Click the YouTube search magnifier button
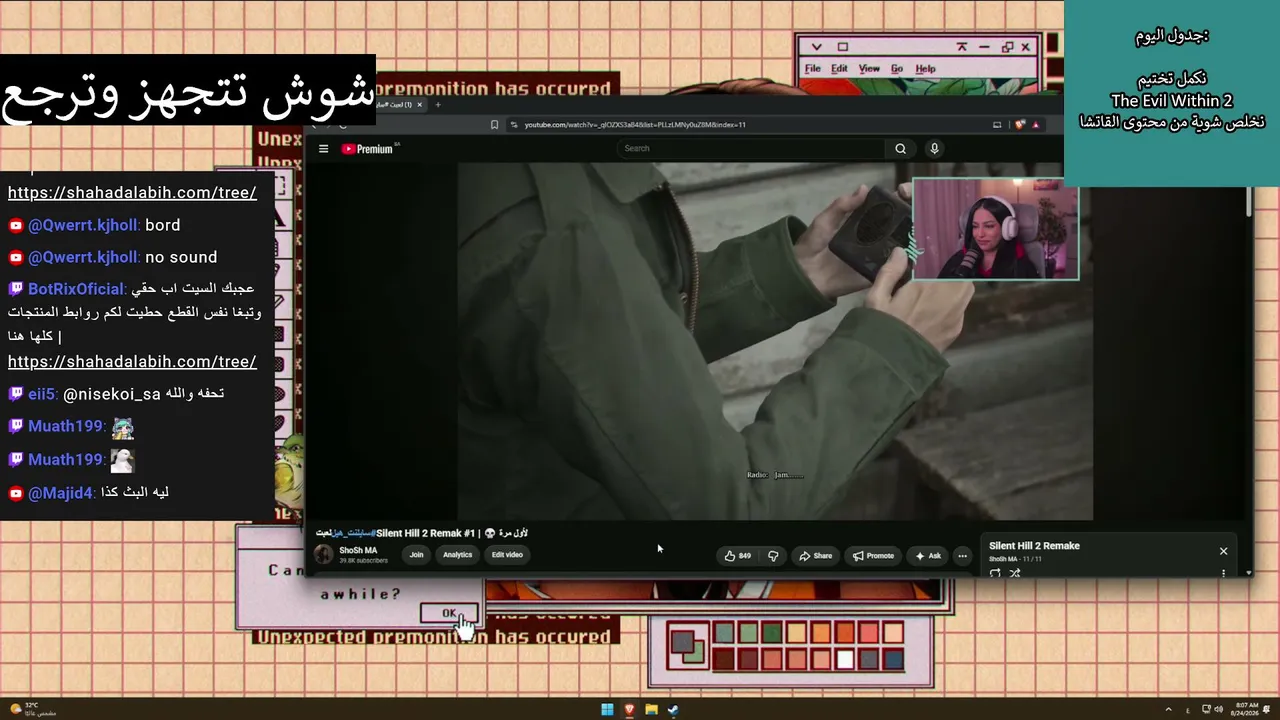Viewport: 1280px width, 720px height. pyautogui.click(x=900, y=149)
